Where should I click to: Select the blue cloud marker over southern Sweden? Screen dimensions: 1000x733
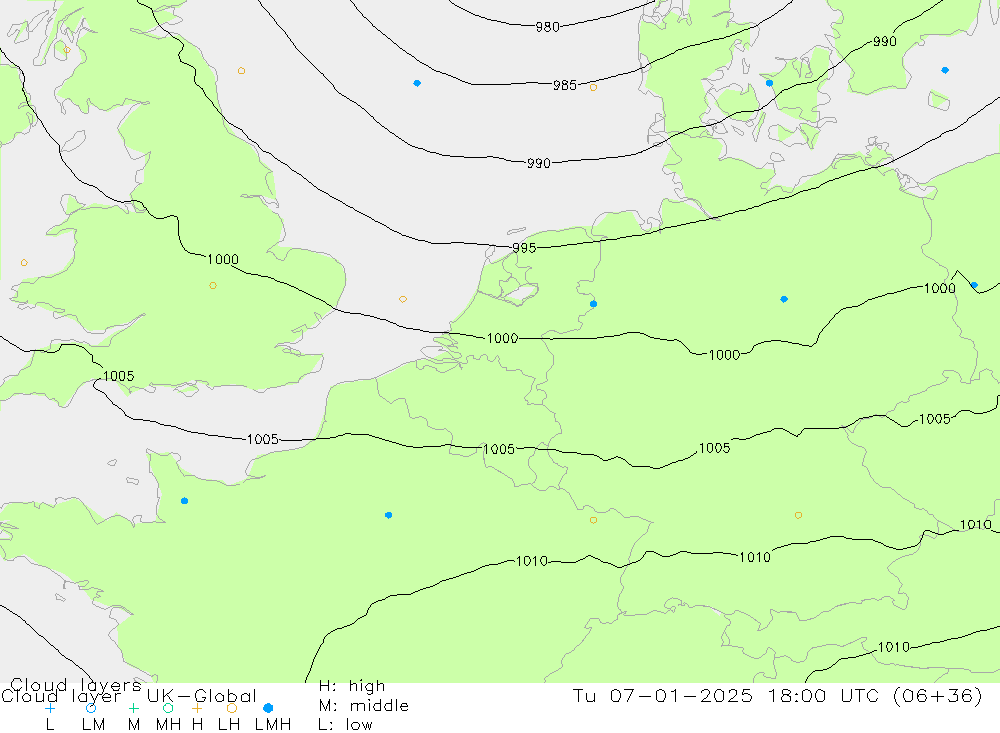[x=945, y=70]
